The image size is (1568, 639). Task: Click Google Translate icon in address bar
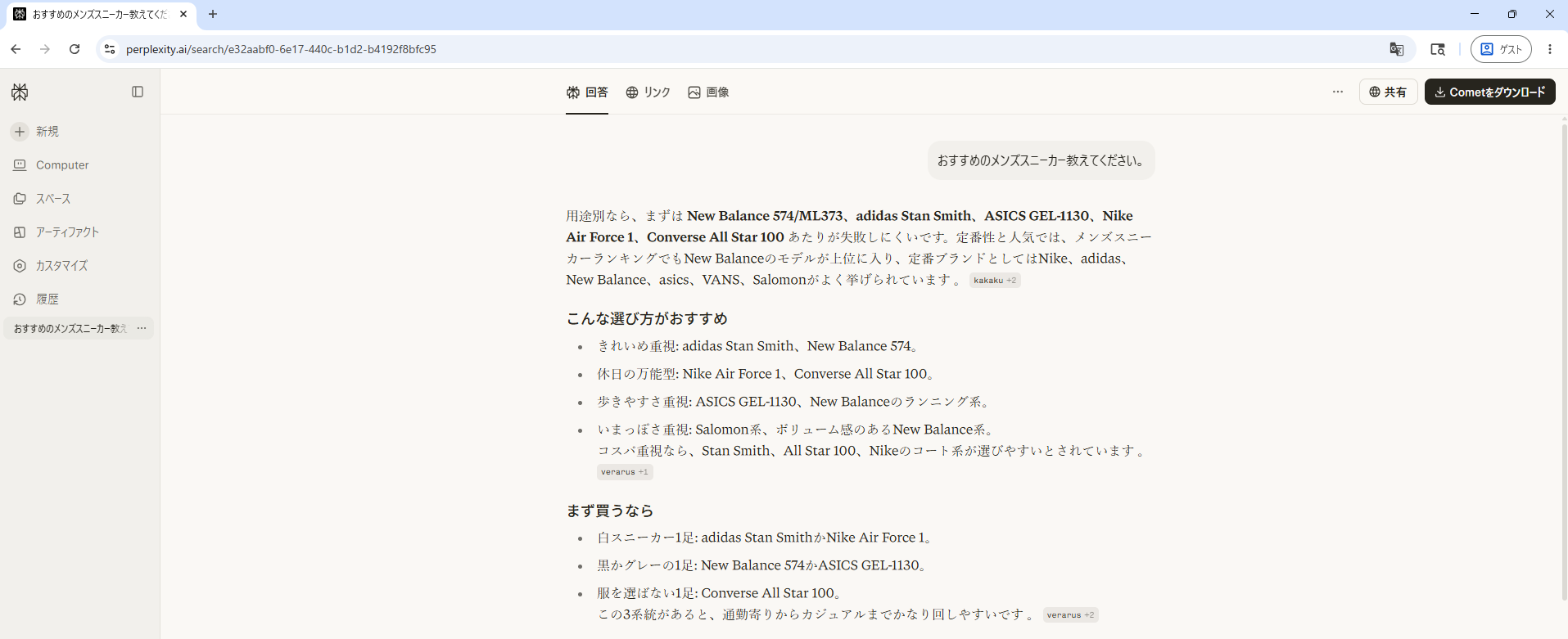pyautogui.click(x=1397, y=49)
